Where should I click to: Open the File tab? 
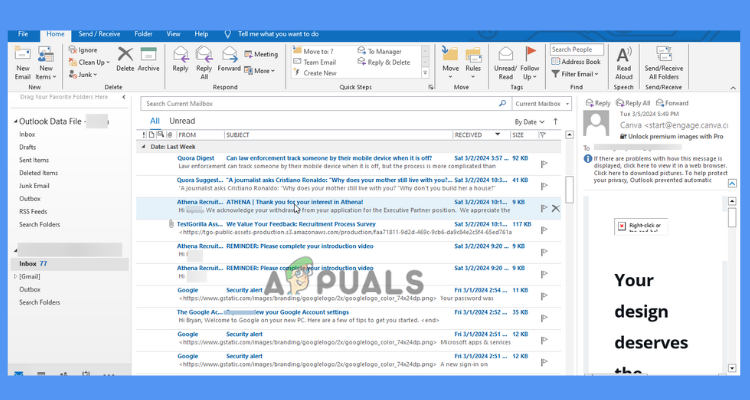pos(23,34)
